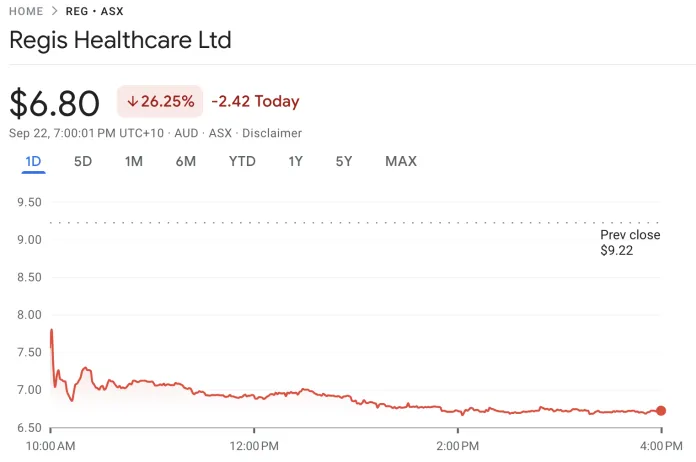Select the 1D time range tab
Image resolution: width=696 pixels, height=462 pixels.
[33, 161]
